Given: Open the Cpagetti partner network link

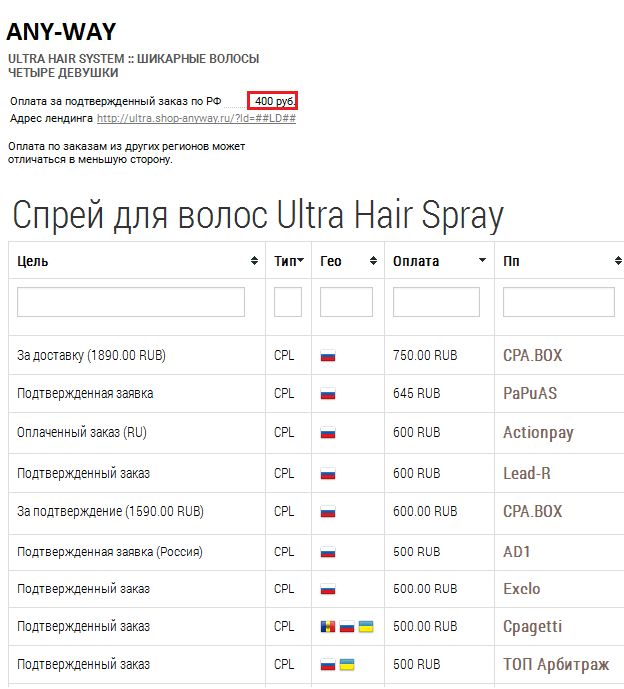Looking at the screenshot, I should click(x=533, y=627).
